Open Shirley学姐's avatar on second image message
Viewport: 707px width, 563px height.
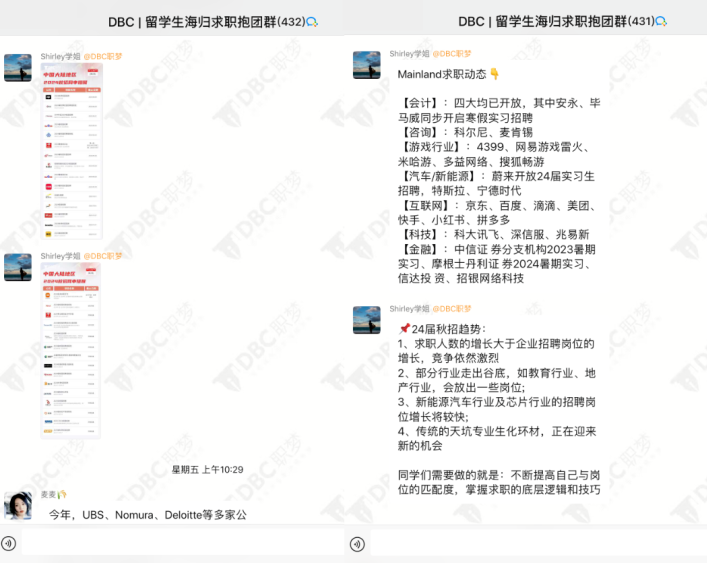(17, 267)
